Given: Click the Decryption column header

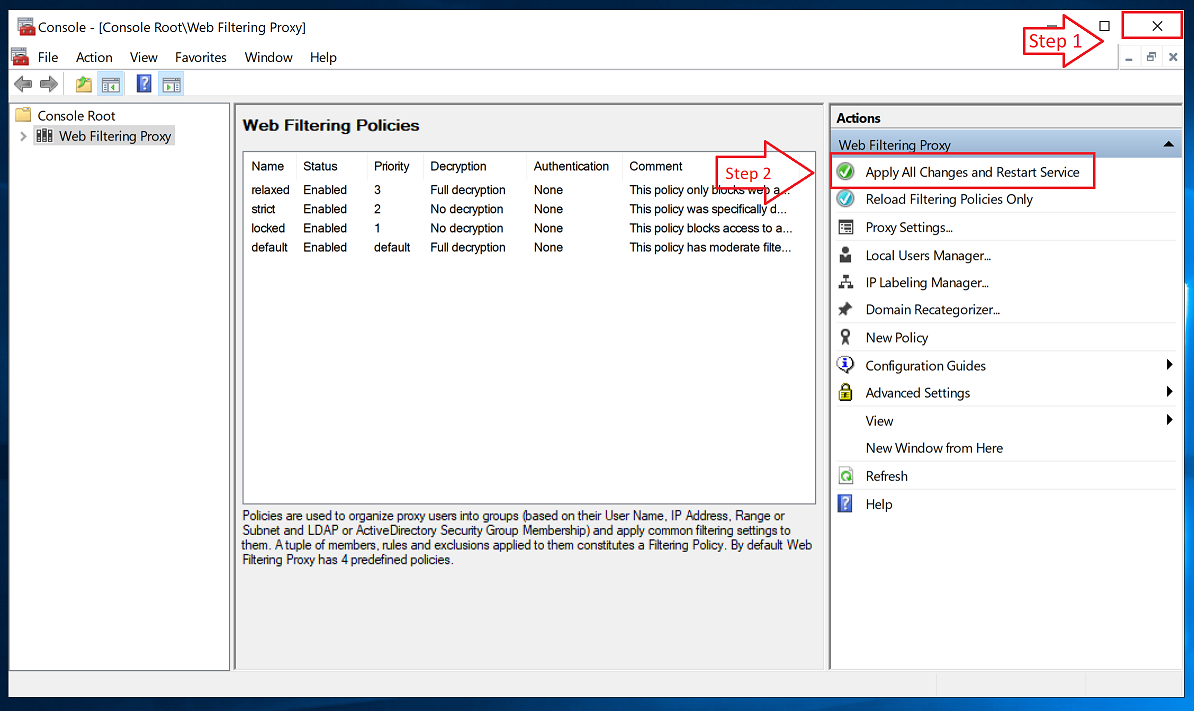Looking at the screenshot, I should pos(458,166).
